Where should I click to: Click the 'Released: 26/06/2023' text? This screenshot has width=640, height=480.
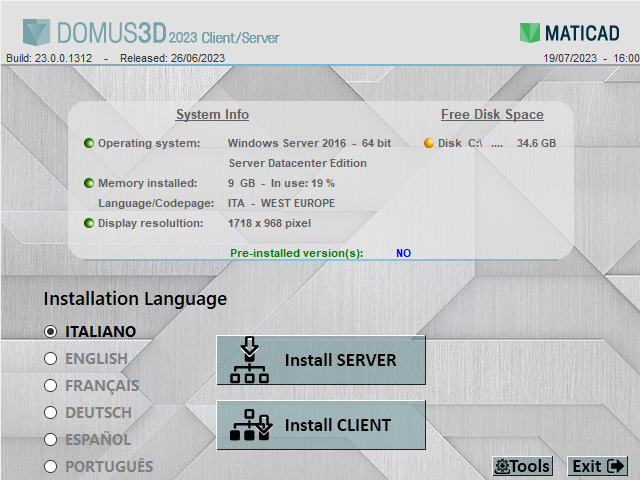pyautogui.click(x=172, y=58)
